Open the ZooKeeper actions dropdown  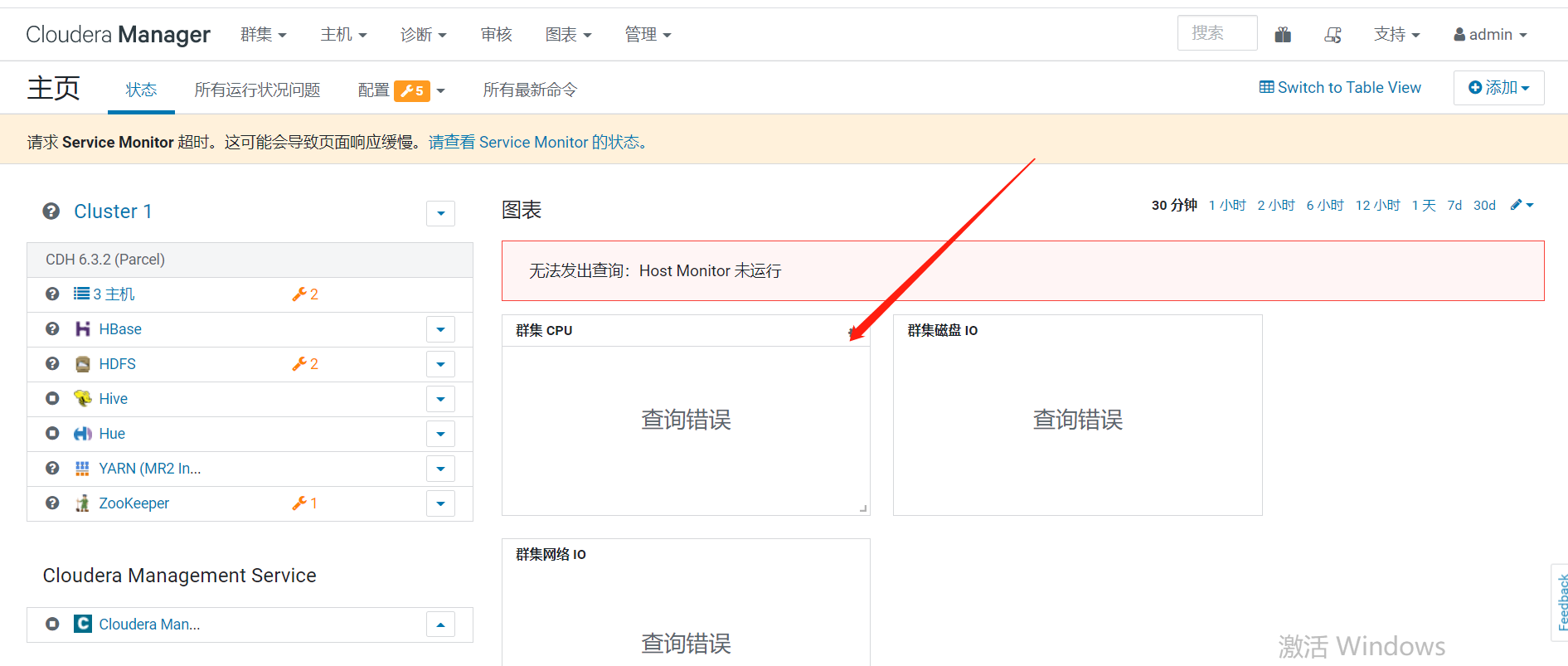coord(440,503)
